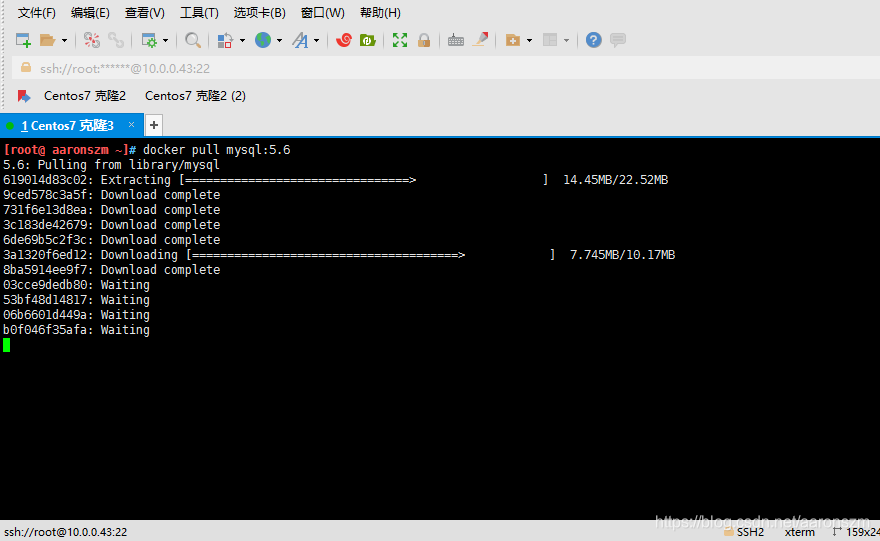Open the Centos7 克隆2 (2) quick link
This screenshot has width=880, height=541.
pos(195,96)
